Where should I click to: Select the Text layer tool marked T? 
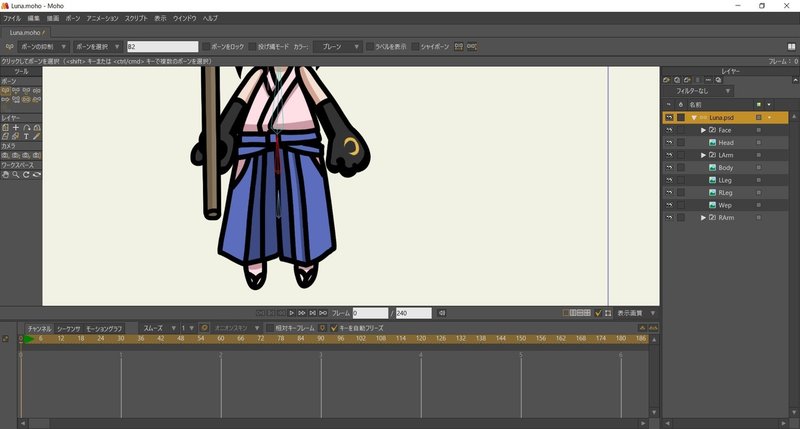click(26, 136)
